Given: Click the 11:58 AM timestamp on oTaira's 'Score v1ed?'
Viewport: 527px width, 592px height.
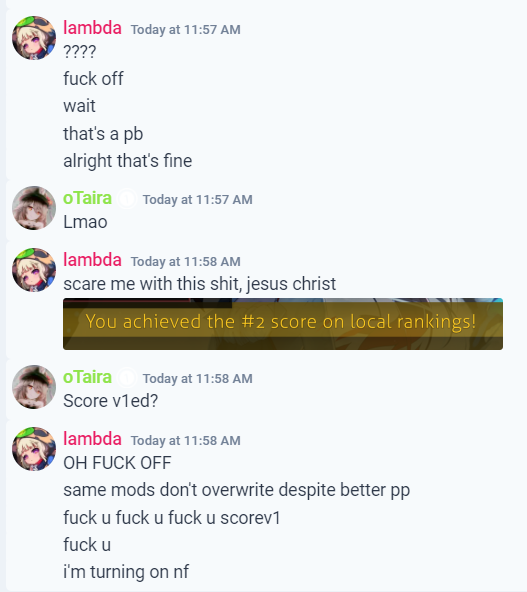Looking at the screenshot, I should coord(197,378).
